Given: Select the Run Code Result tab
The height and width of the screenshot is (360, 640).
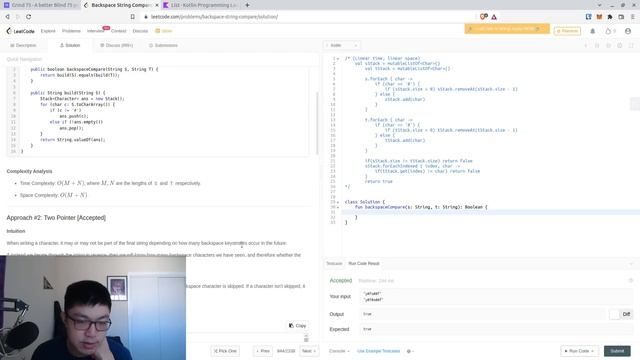Looking at the screenshot, I should 364,264.
